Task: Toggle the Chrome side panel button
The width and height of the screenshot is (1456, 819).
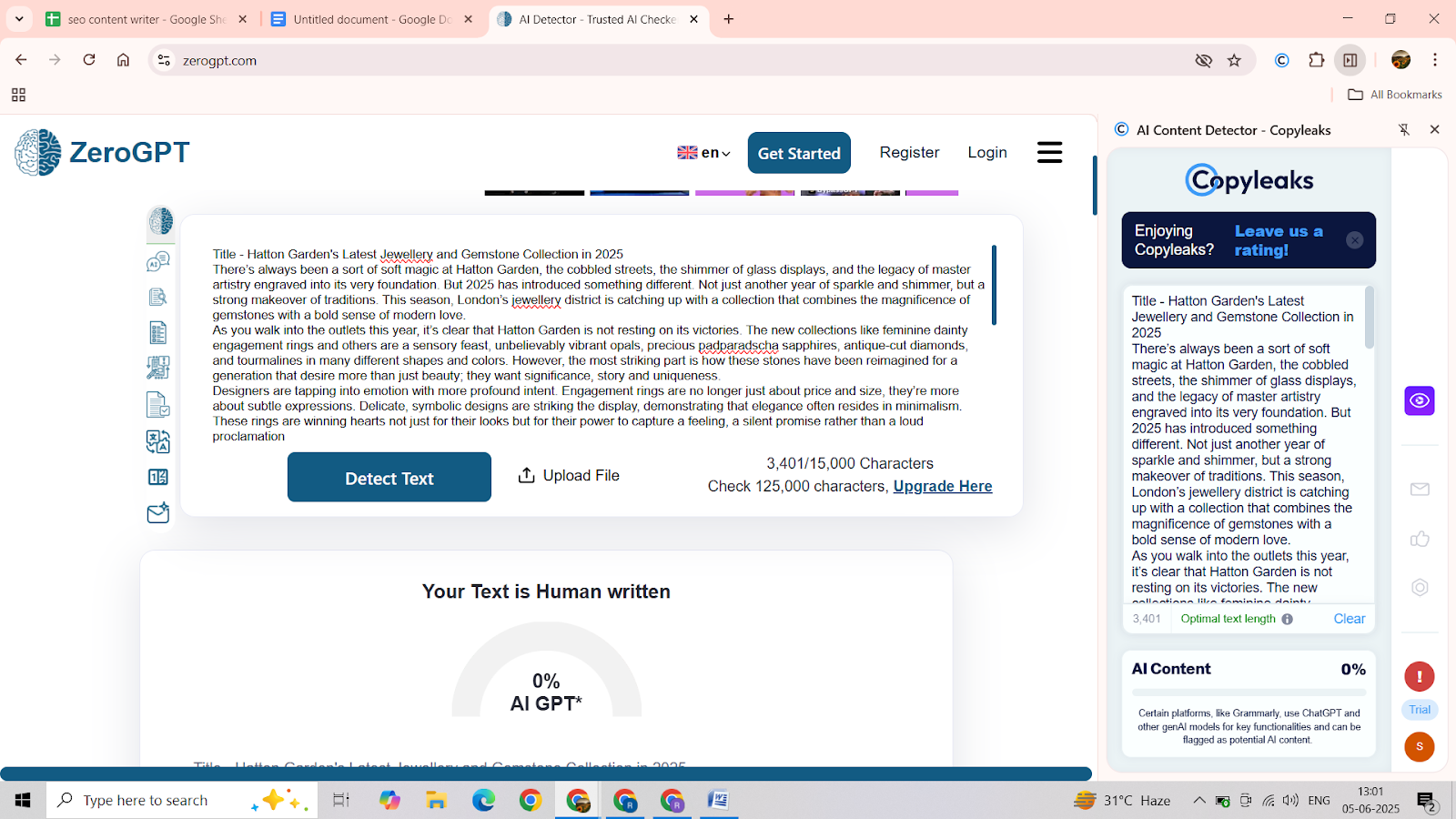Action: [1350, 61]
